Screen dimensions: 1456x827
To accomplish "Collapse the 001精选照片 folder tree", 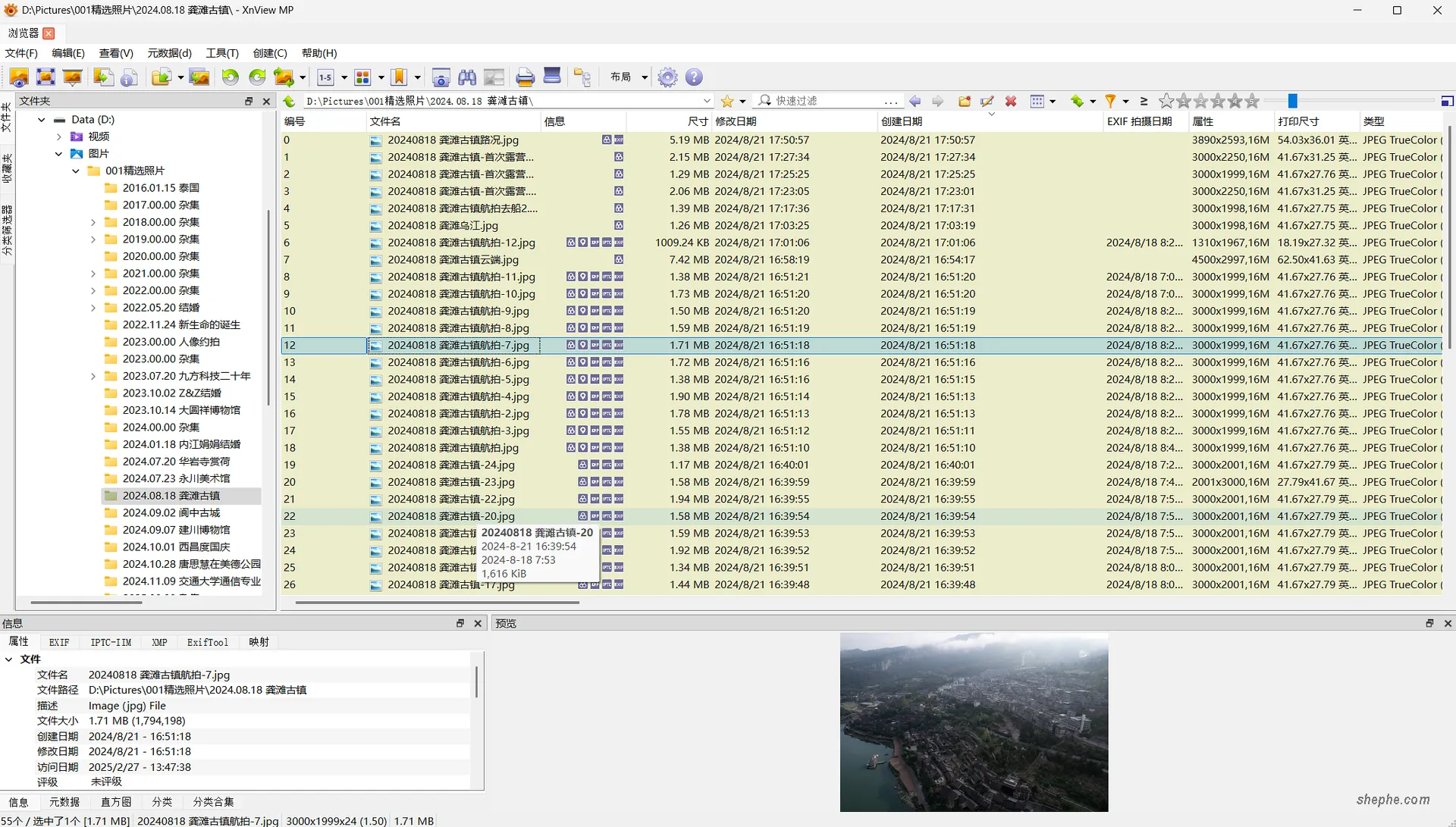I will tap(76, 171).
